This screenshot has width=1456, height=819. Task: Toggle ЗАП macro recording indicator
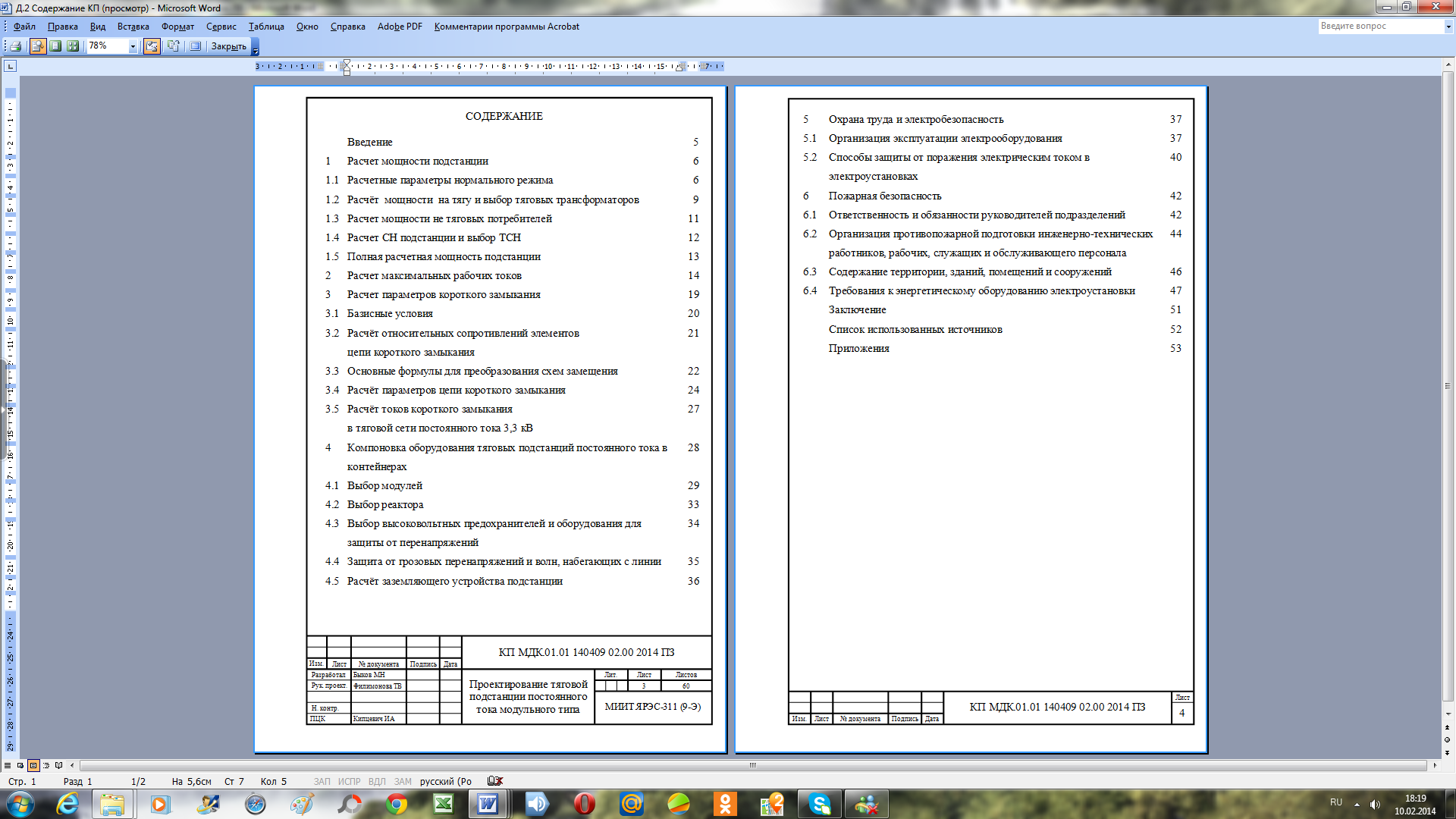pos(322,781)
